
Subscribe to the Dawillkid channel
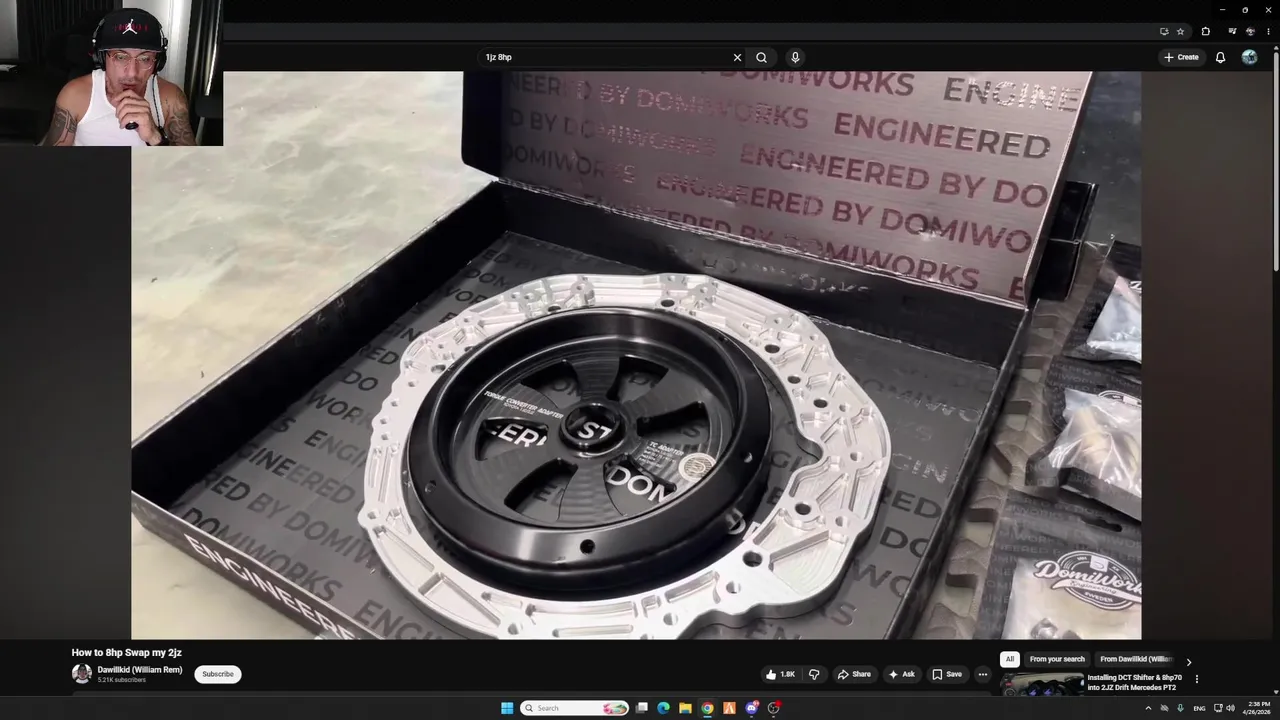click(x=217, y=674)
